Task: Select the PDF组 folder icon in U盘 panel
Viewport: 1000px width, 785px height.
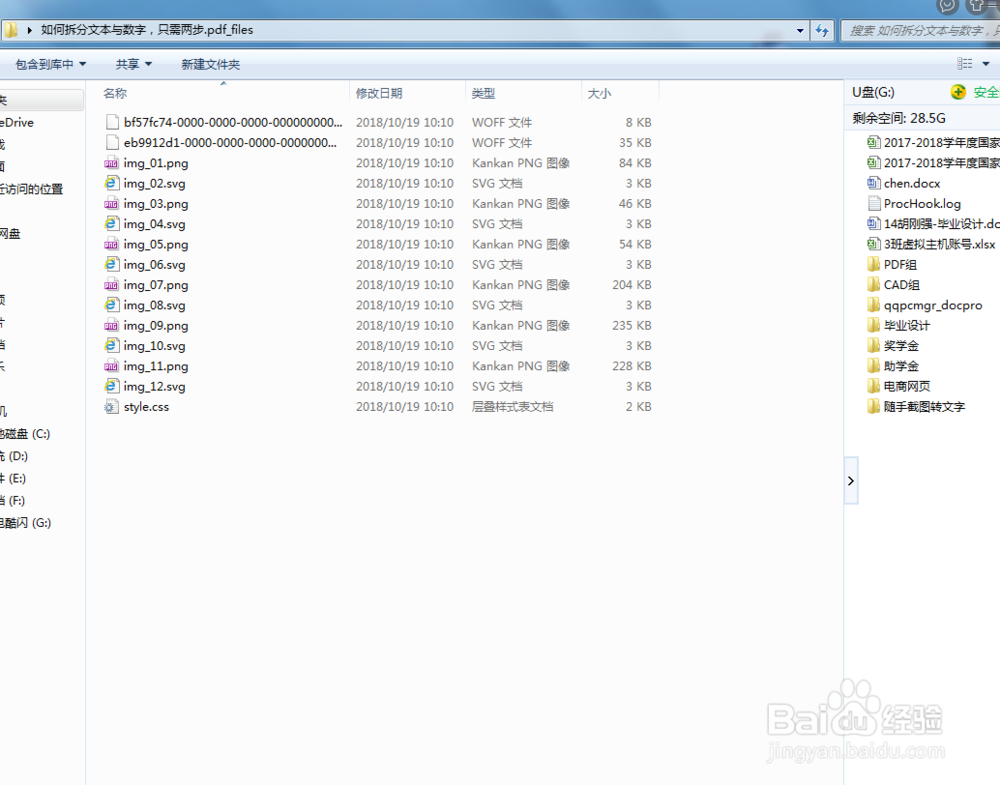Action: (874, 265)
